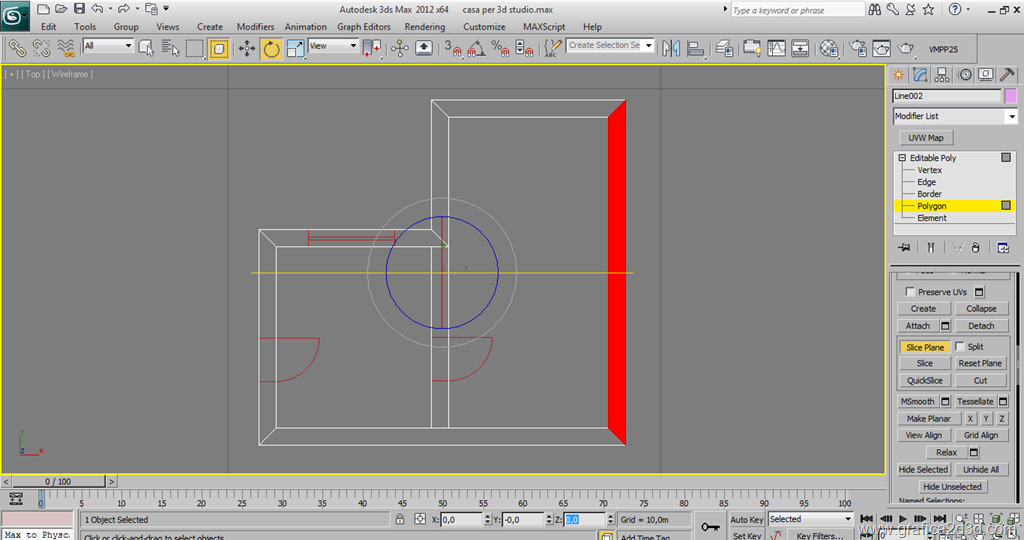Toggle the Split checkbox

[960, 347]
